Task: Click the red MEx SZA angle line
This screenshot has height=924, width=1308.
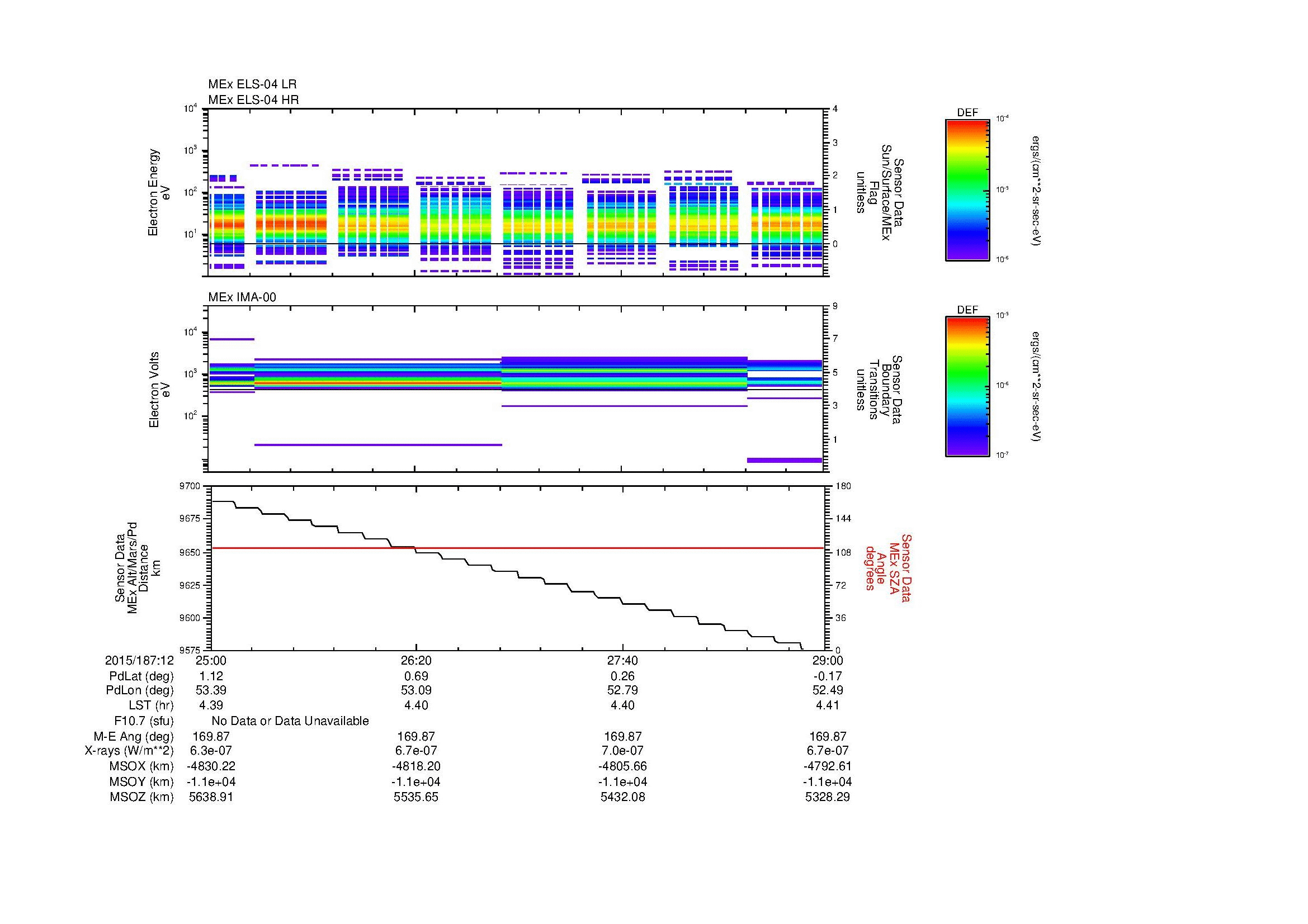Action: click(x=517, y=548)
